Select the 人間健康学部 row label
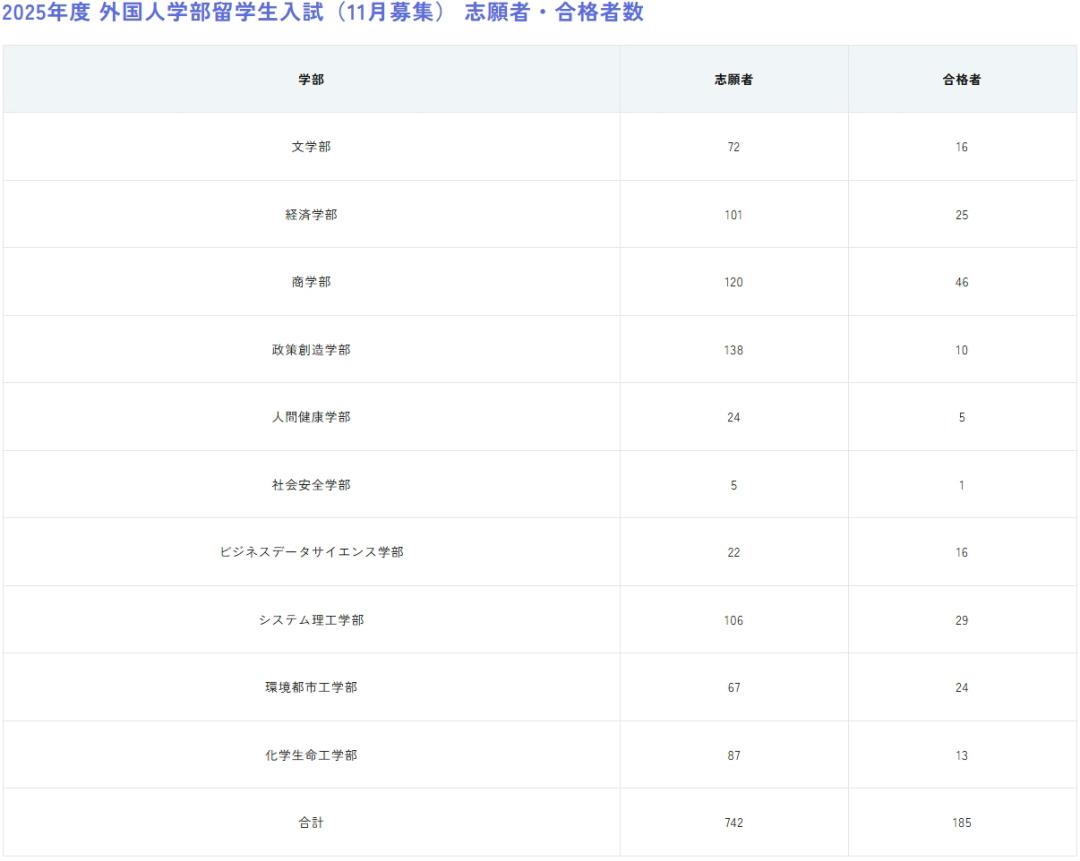Image resolution: width=1080 pixels, height=861 pixels. 311,417
